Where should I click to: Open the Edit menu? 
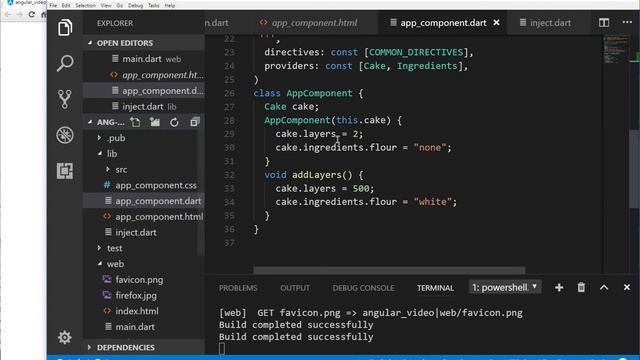click(66, 5)
